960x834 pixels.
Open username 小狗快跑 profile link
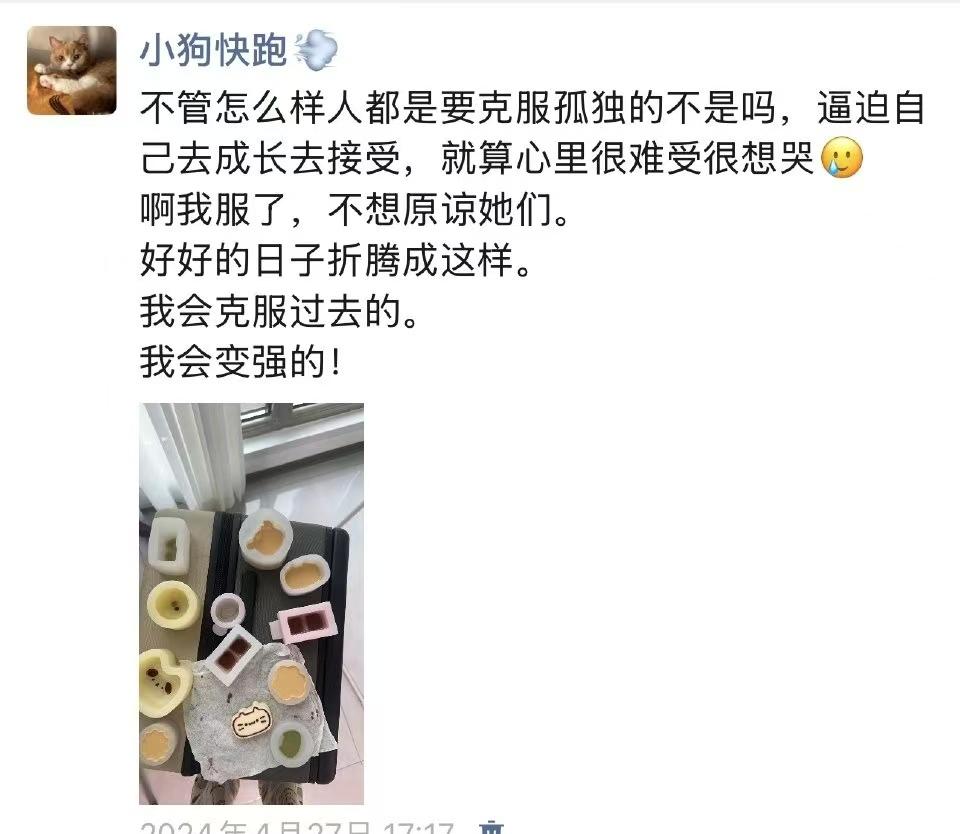214,50
